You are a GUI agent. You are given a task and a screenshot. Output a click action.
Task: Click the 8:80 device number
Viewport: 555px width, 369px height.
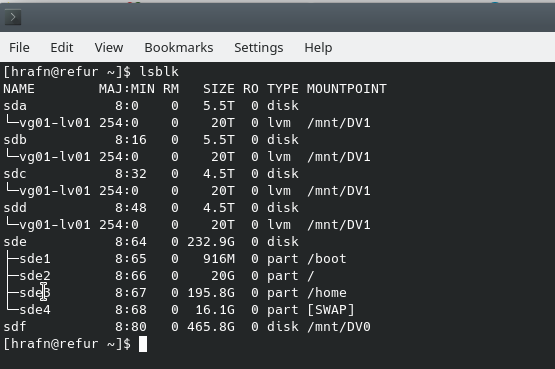tap(131, 327)
